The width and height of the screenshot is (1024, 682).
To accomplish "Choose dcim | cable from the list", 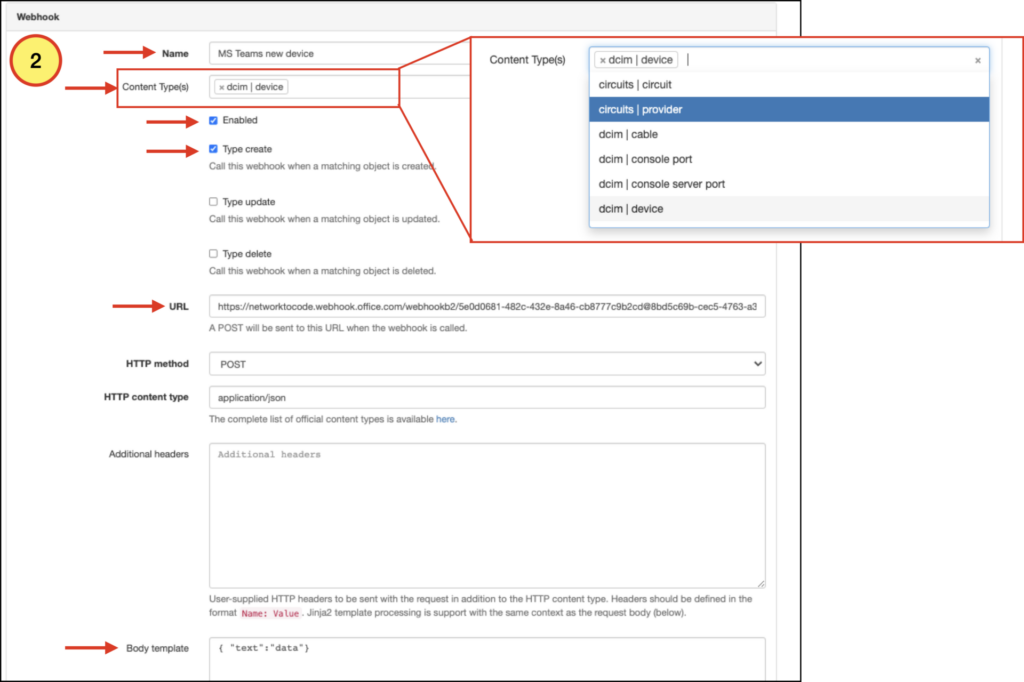I will click(789, 135).
